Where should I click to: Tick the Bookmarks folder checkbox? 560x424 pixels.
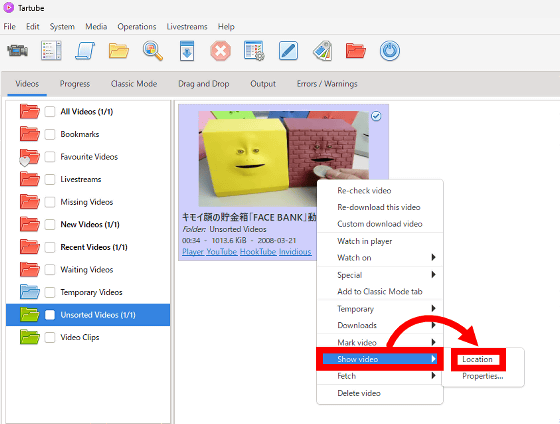pos(50,134)
